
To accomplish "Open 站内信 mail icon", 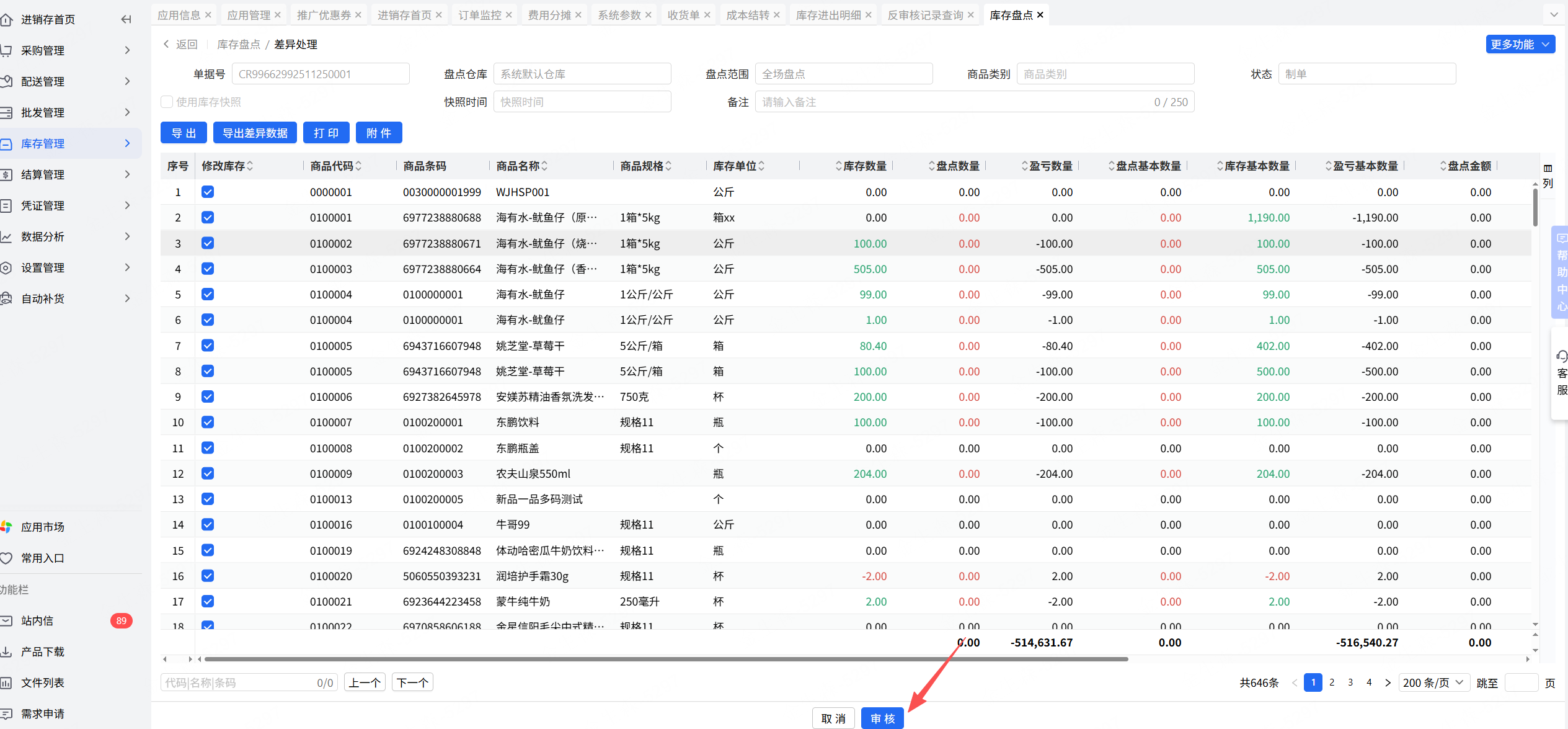I will tap(7, 620).
